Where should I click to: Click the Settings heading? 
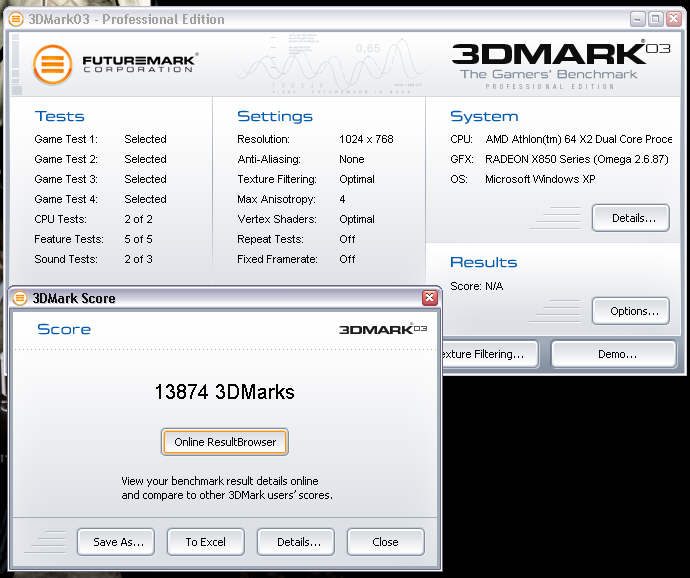pyautogui.click(x=275, y=116)
